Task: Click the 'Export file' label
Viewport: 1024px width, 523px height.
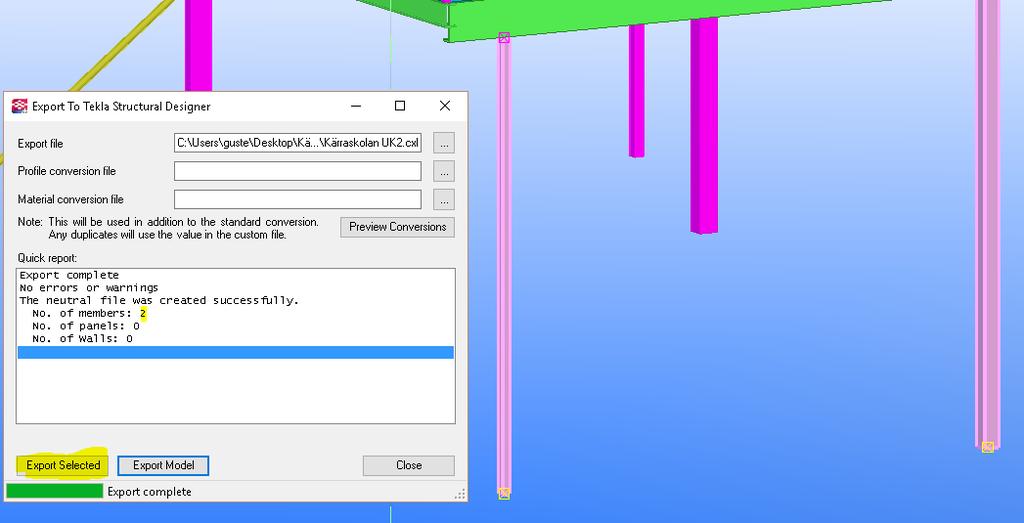Action: [x=40, y=144]
